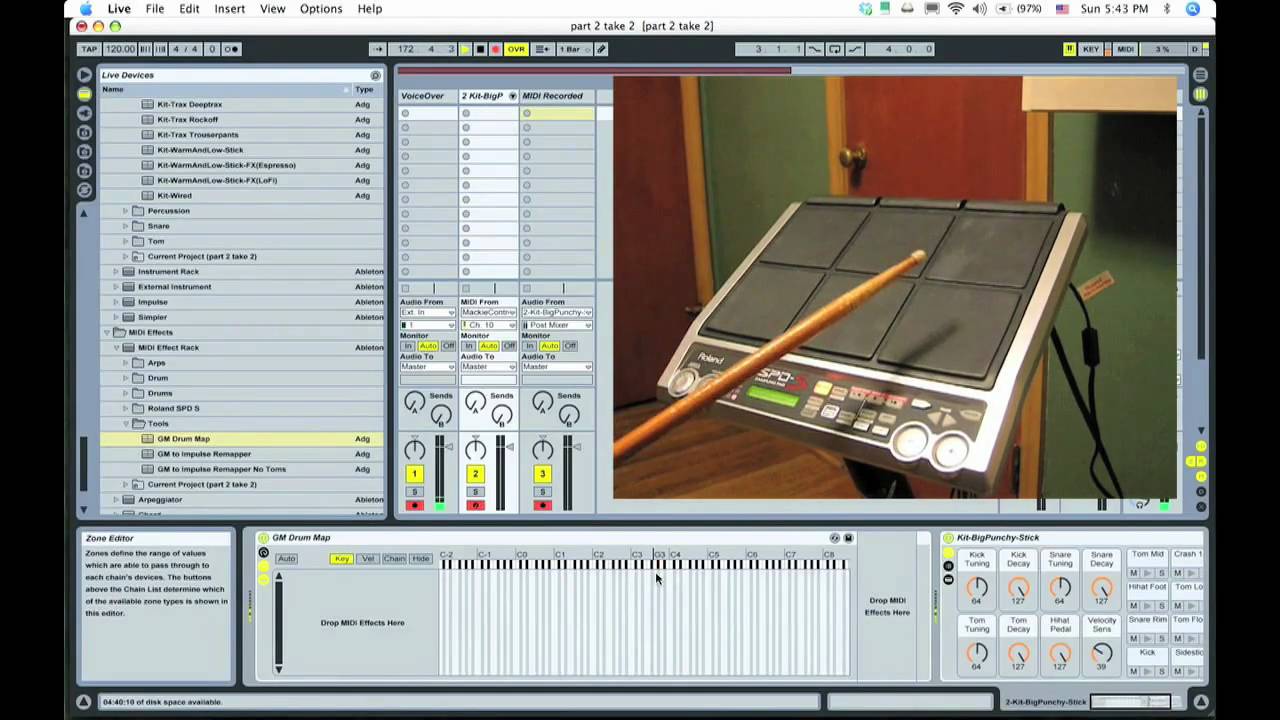Expand the Percussion folder

tap(126, 211)
